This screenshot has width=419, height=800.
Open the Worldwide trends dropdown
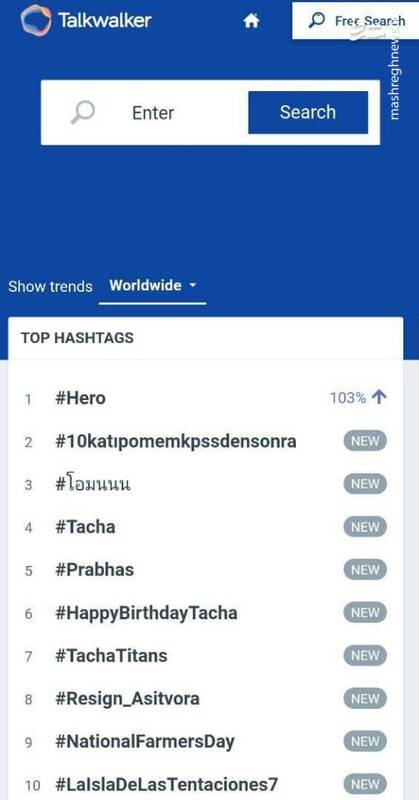pos(153,286)
